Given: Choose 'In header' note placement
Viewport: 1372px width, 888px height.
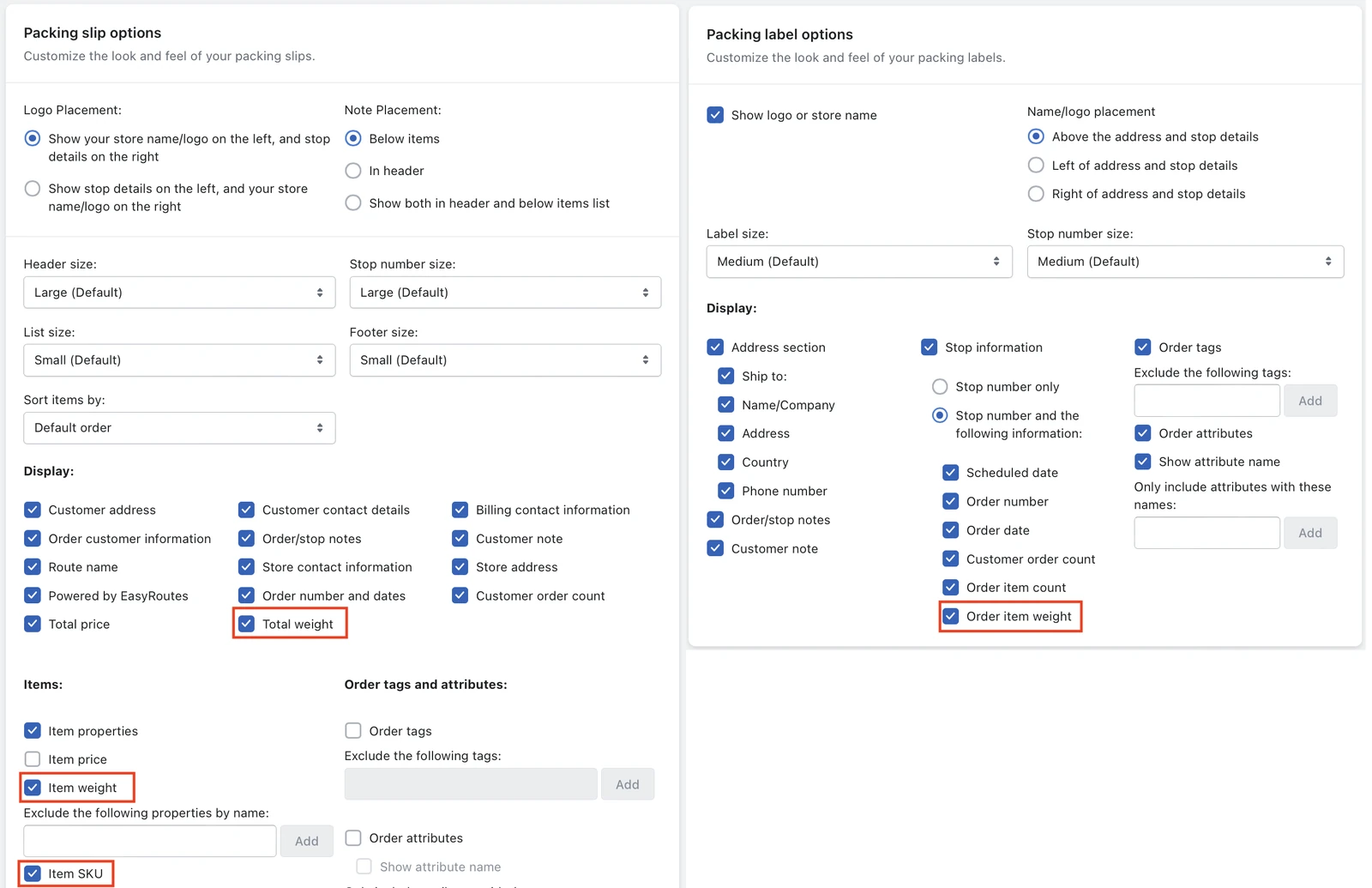Looking at the screenshot, I should click(x=353, y=171).
